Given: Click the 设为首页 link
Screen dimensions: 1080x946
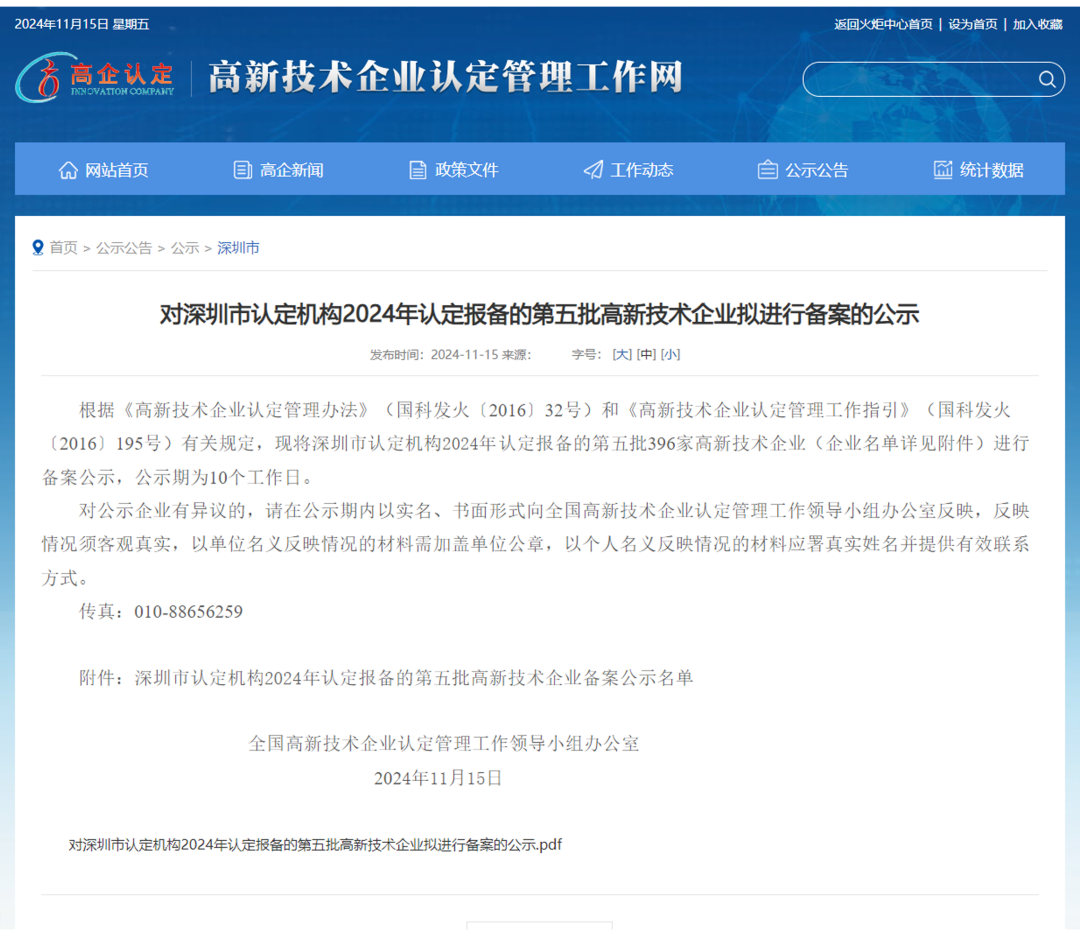Looking at the screenshot, I should (972, 24).
